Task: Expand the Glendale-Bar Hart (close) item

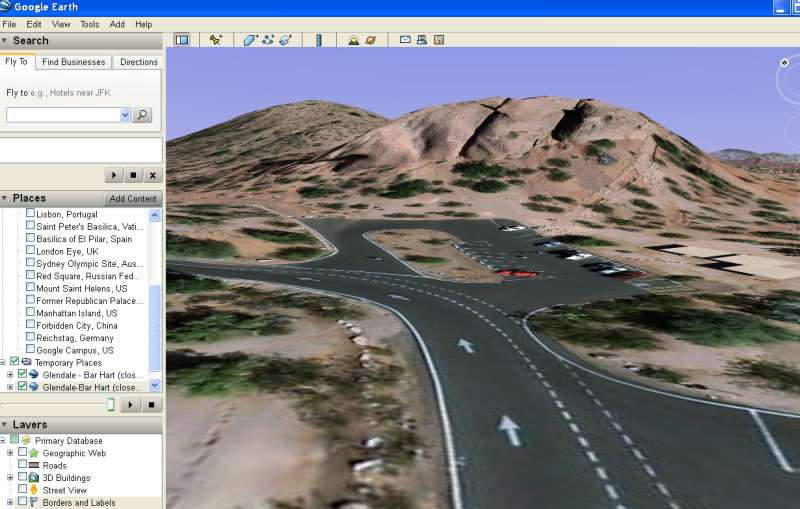Action: pos(10,387)
